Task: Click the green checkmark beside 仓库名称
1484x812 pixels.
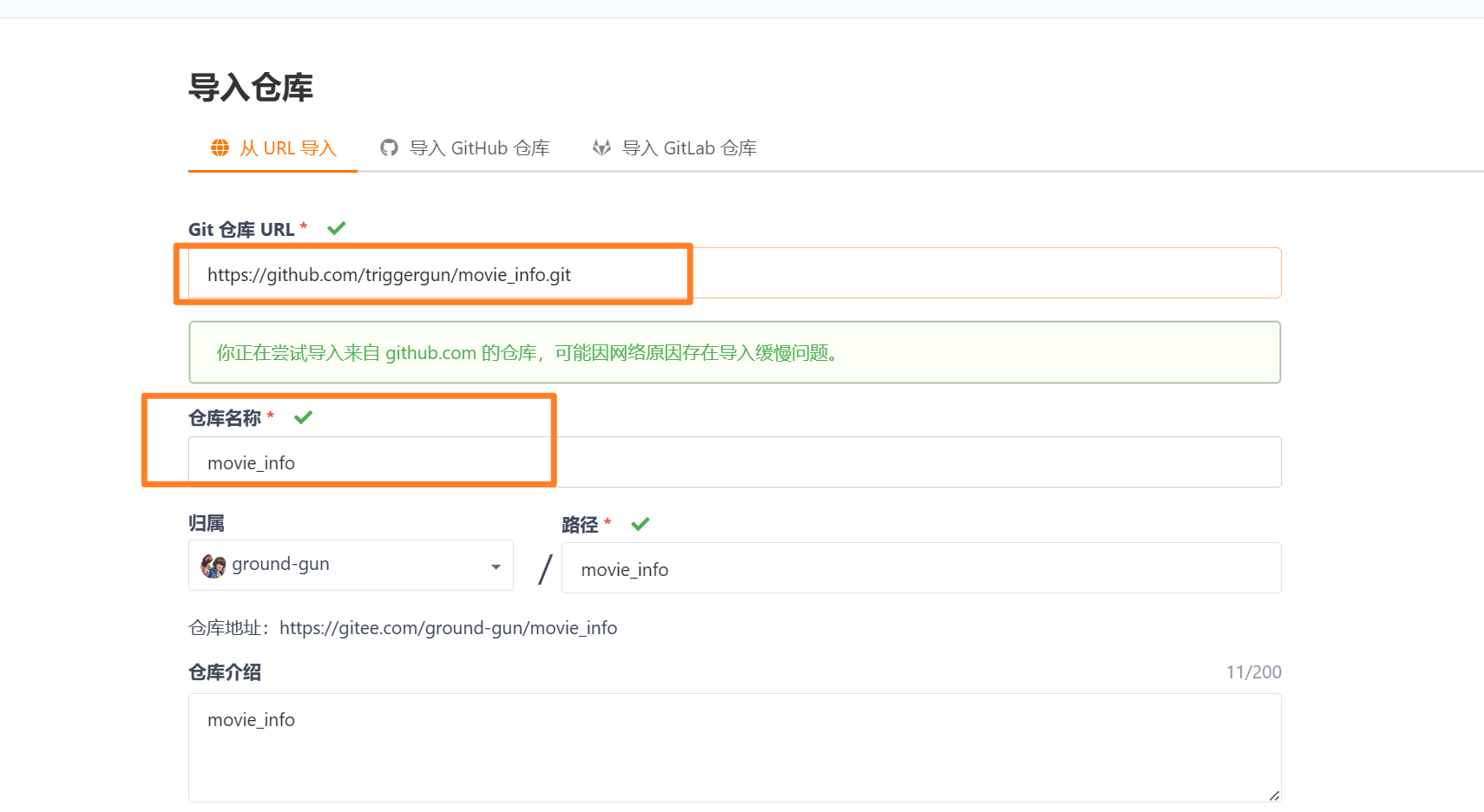Action: (x=303, y=417)
